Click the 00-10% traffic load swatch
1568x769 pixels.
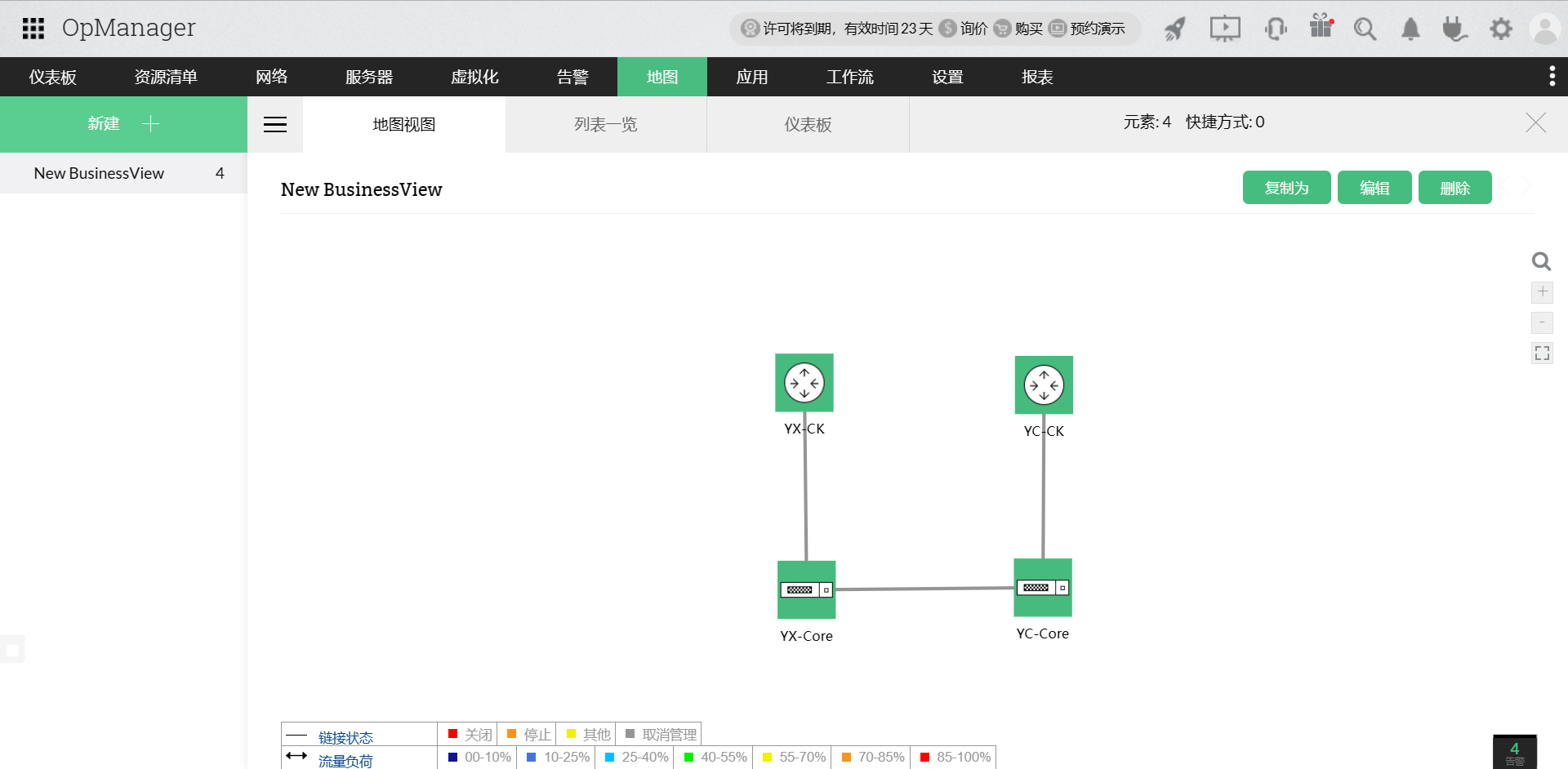(x=452, y=757)
